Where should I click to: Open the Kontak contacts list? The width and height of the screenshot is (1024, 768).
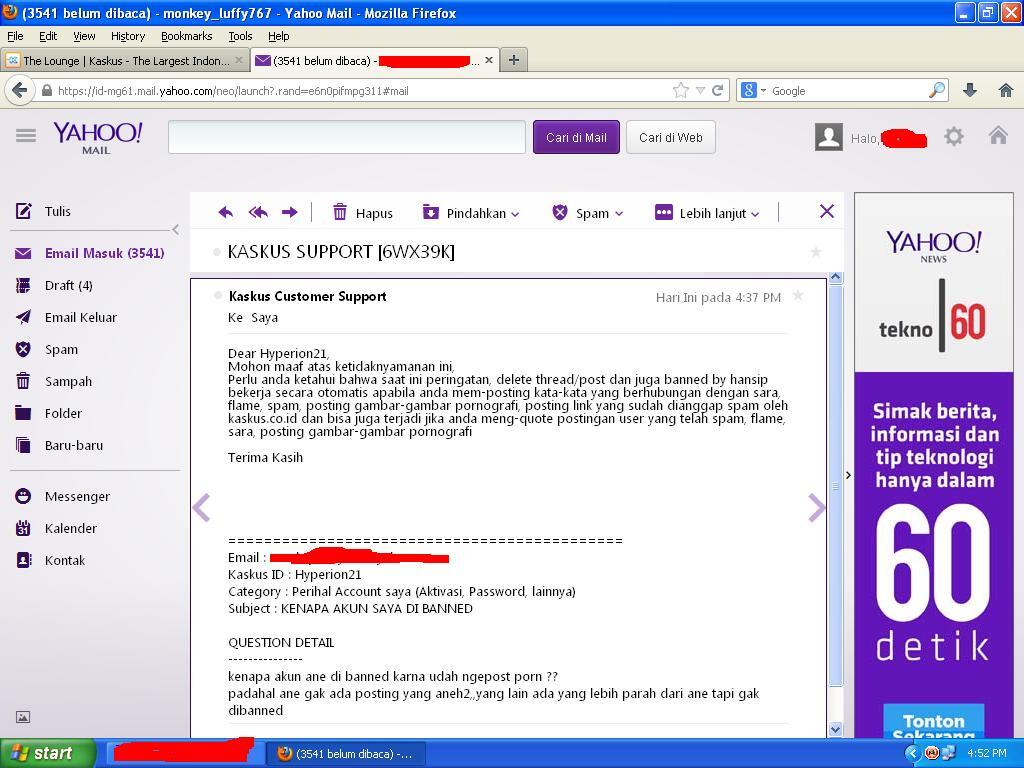(50, 560)
